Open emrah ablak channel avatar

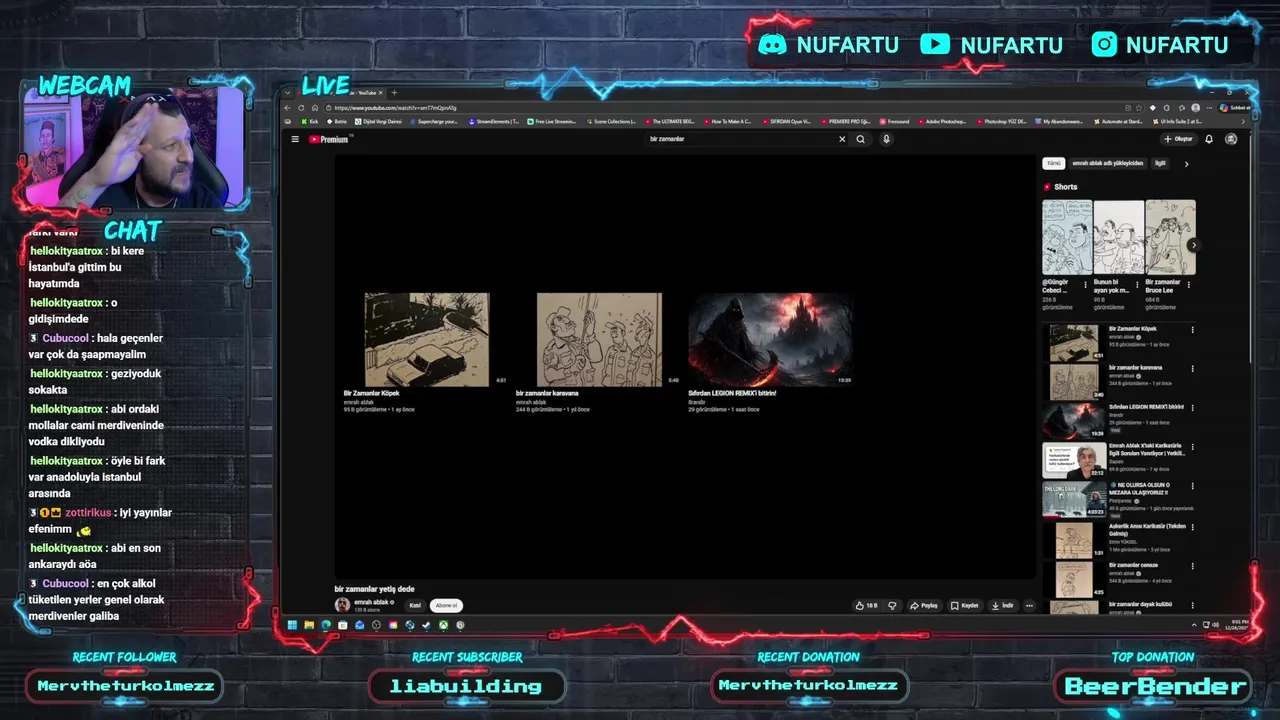pos(342,605)
